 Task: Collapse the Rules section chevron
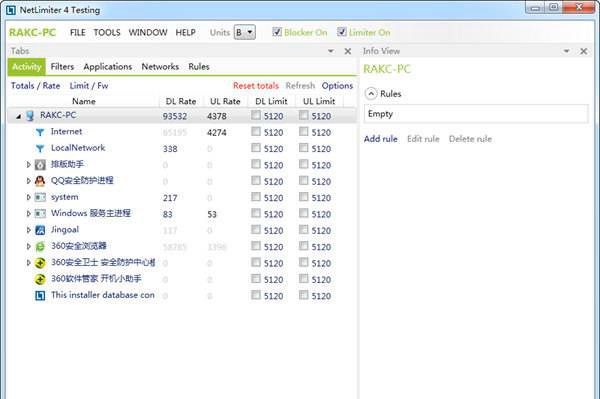[x=371, y=94]
